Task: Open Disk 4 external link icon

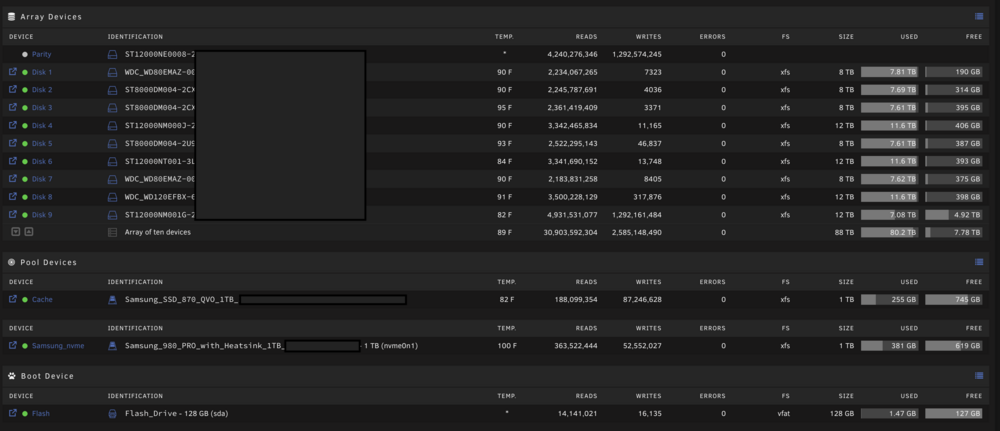Action: click(x=13, y=126)
